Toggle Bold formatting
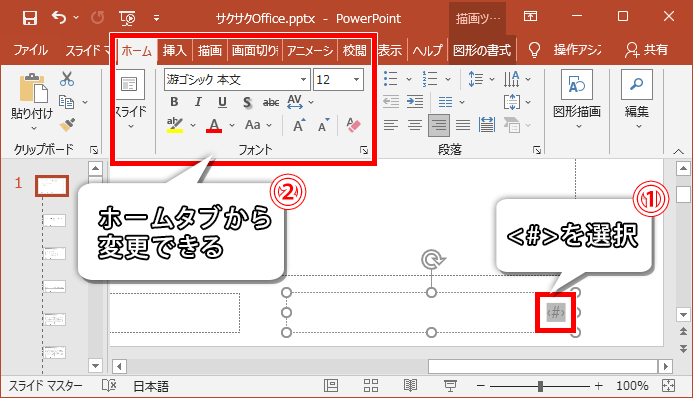The image size is (693, 398). click(174, 102)
